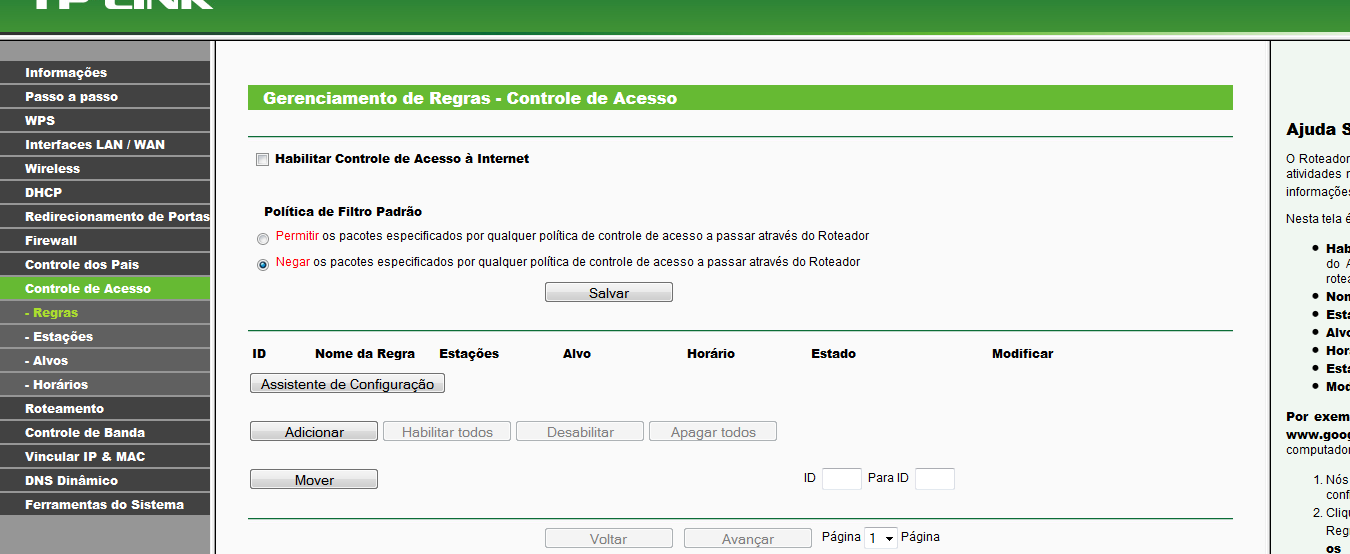
Task: Open Informações in the sidebar
Action: click(105, 72)
